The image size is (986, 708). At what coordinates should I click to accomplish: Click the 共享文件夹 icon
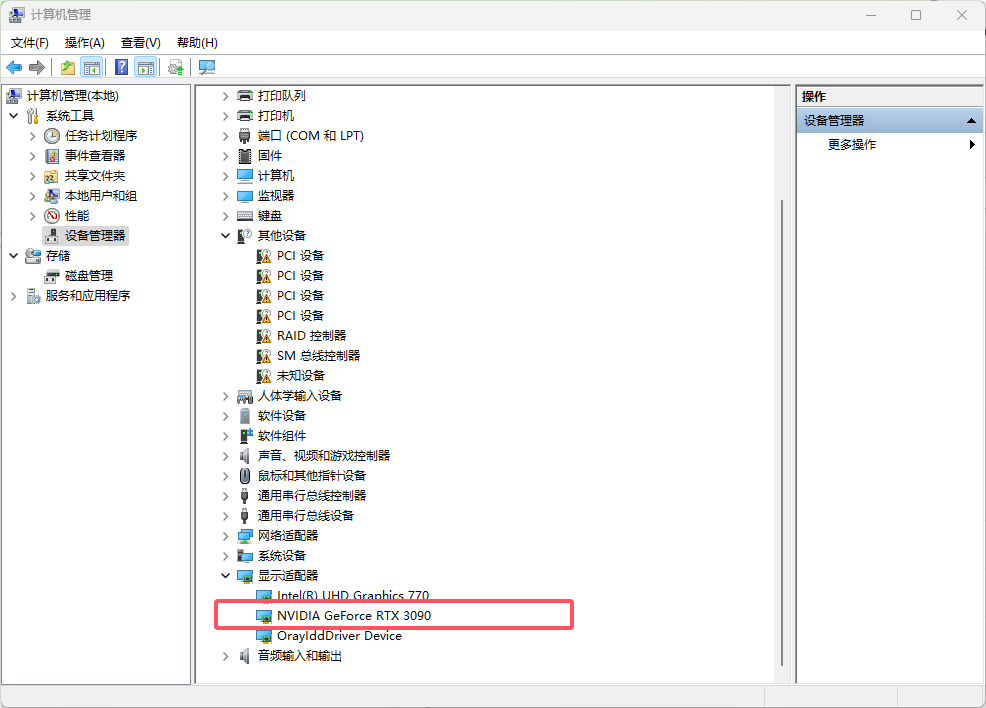coord(52,176)
